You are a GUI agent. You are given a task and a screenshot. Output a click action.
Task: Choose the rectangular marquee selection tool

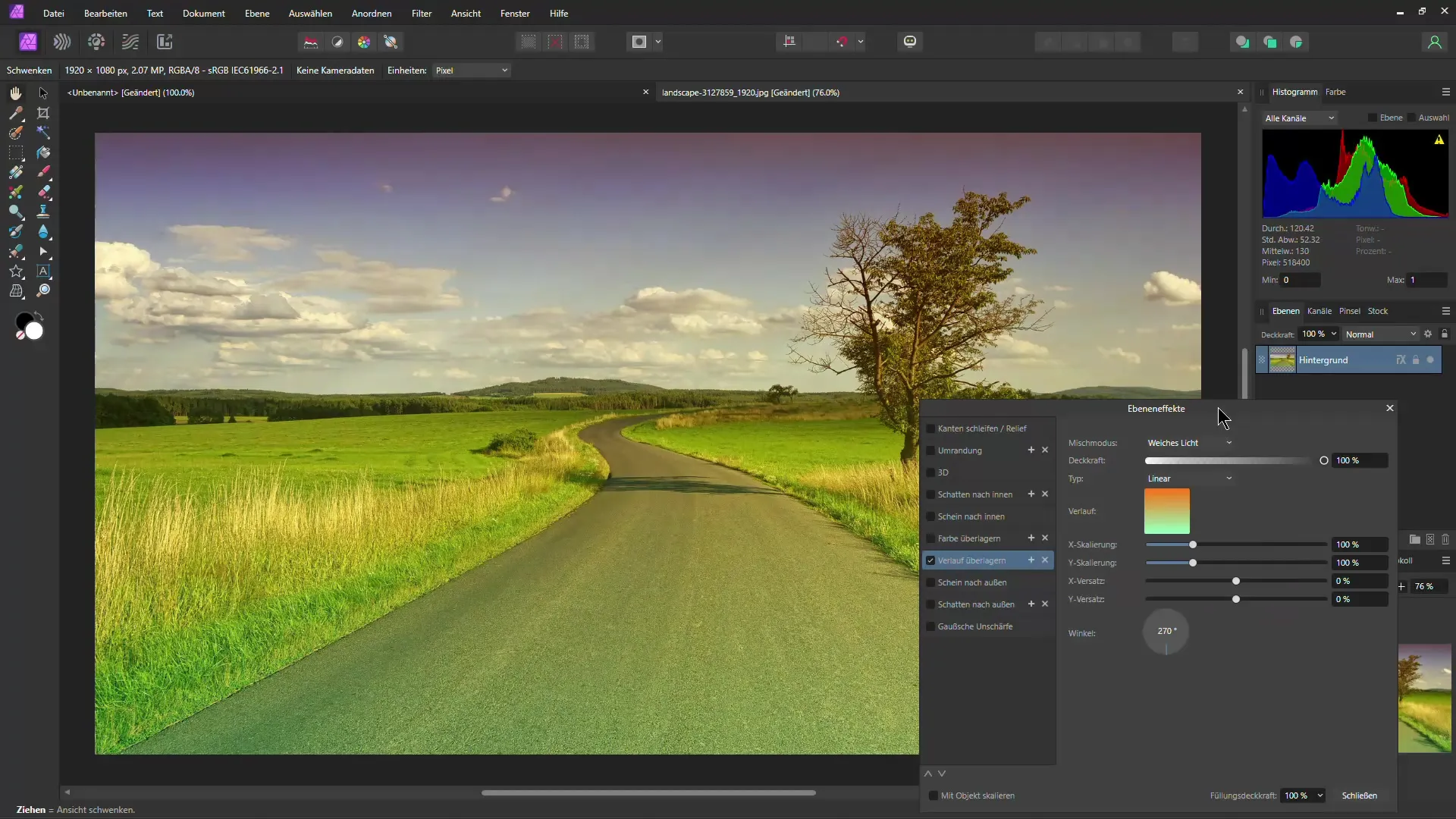coord(15,152)
